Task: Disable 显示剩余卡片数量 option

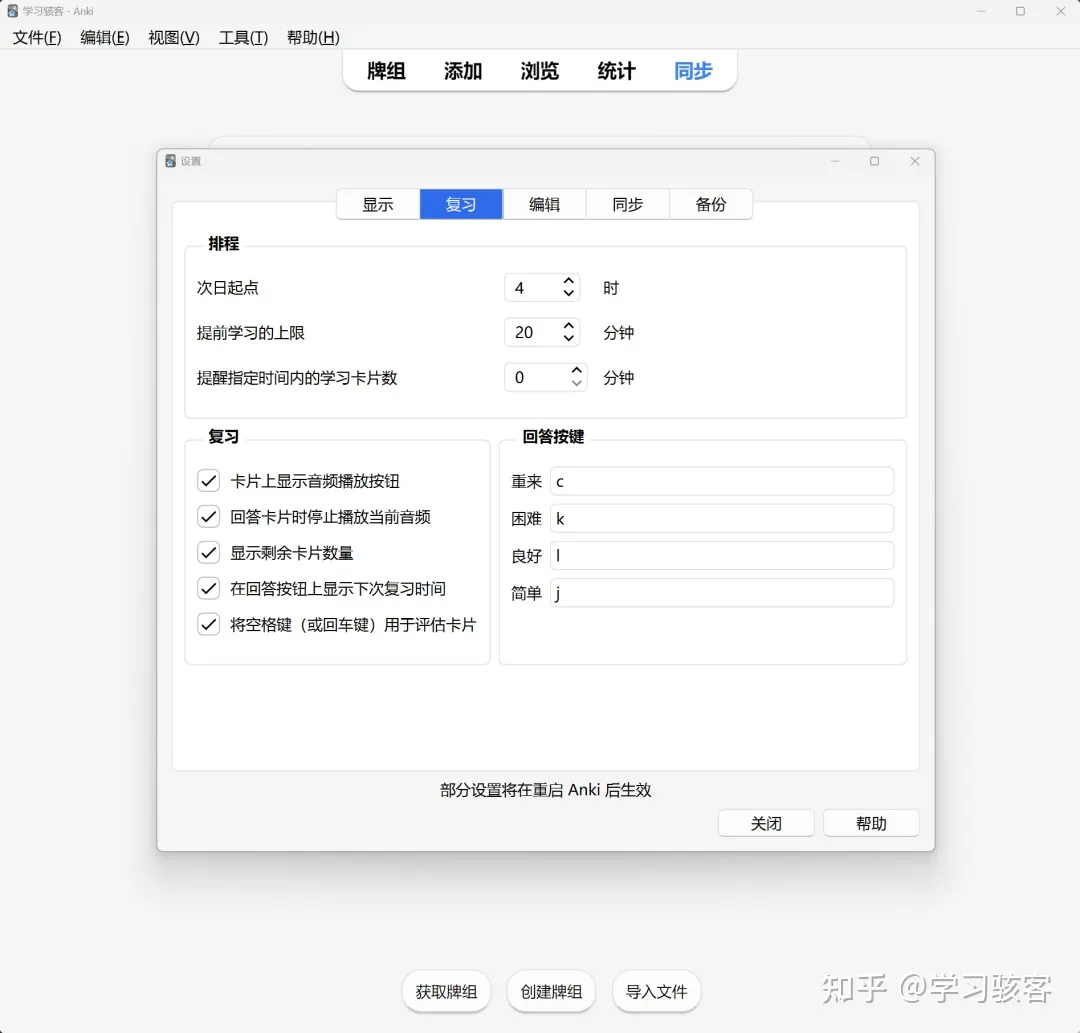Action: 209,553
